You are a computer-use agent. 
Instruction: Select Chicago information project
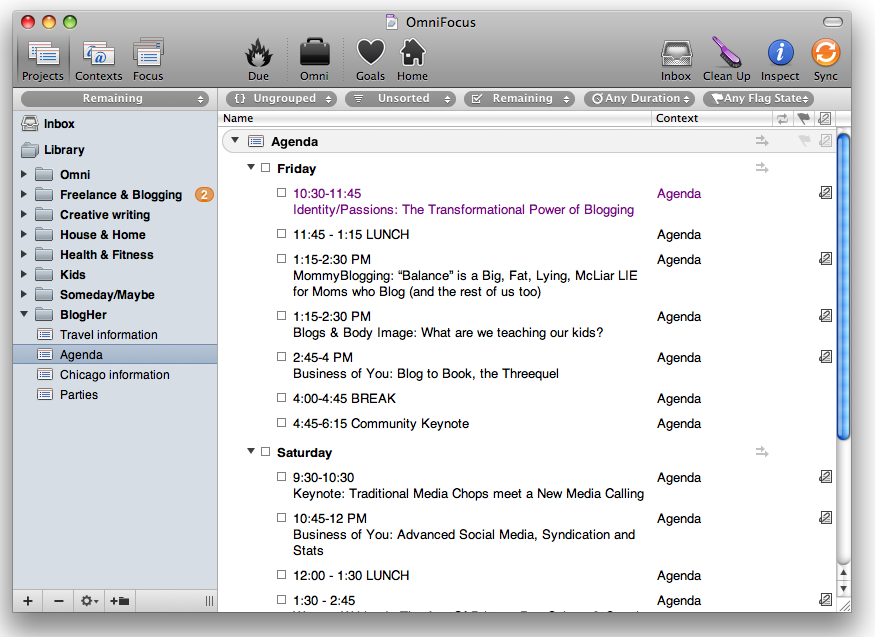click(x=114, y=375)
